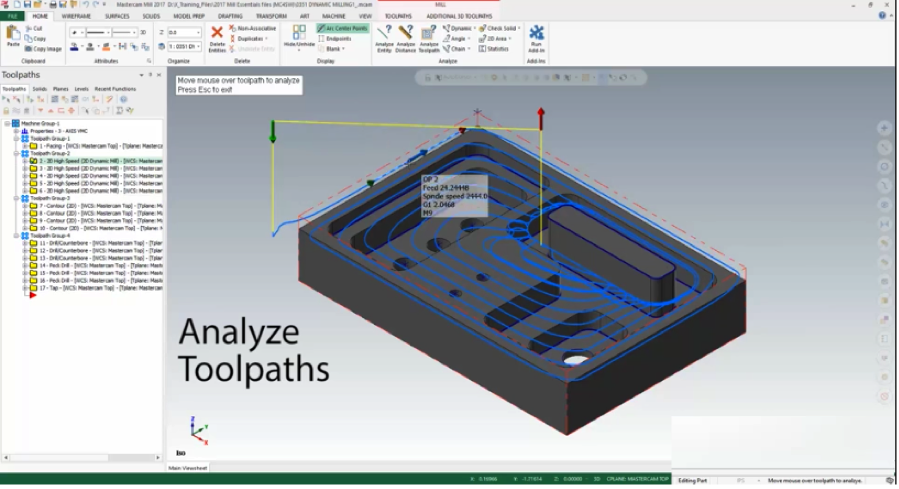Toggle the 3D mode indicator in Attributes
The height and width of the screenshot is (489, 899).
143,33
